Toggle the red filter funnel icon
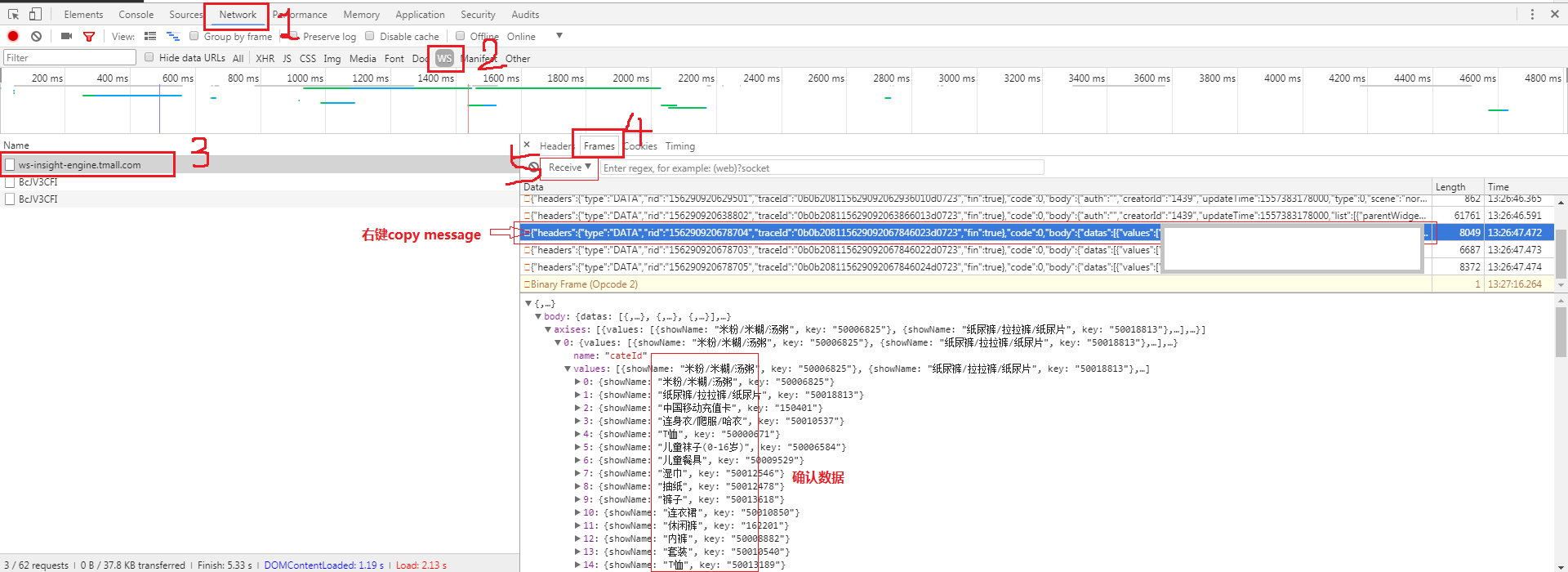The width and height of the screenshot is (1568, 572). tap(89, 36)
